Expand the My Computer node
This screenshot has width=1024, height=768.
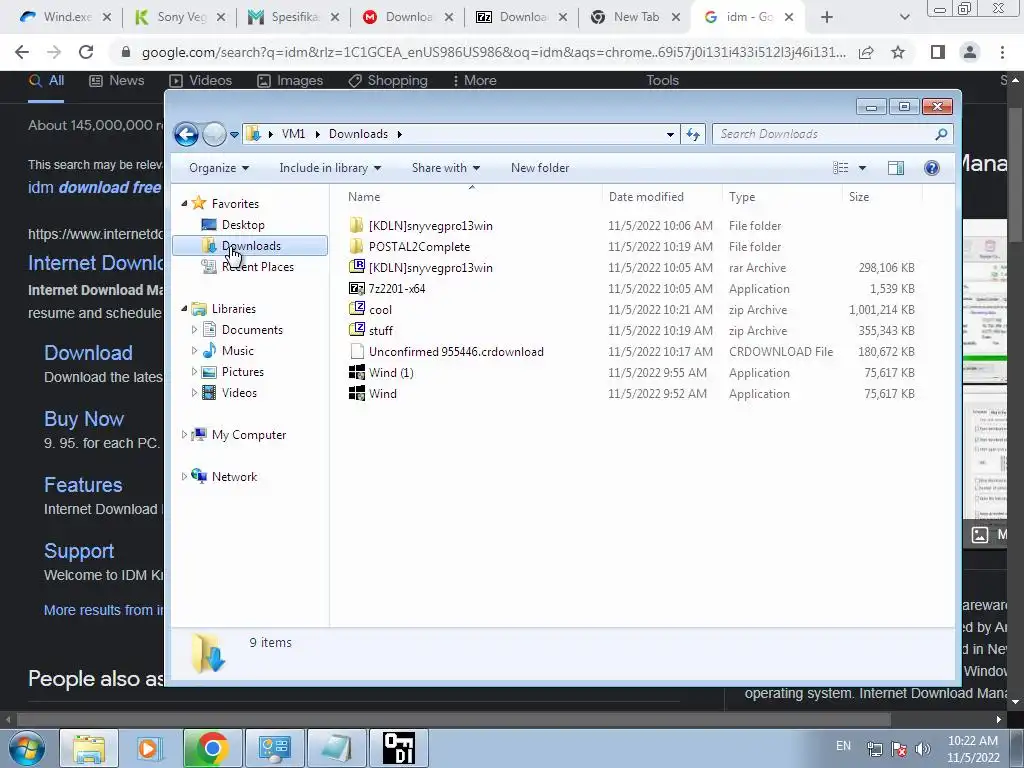[x=184, y=434]
